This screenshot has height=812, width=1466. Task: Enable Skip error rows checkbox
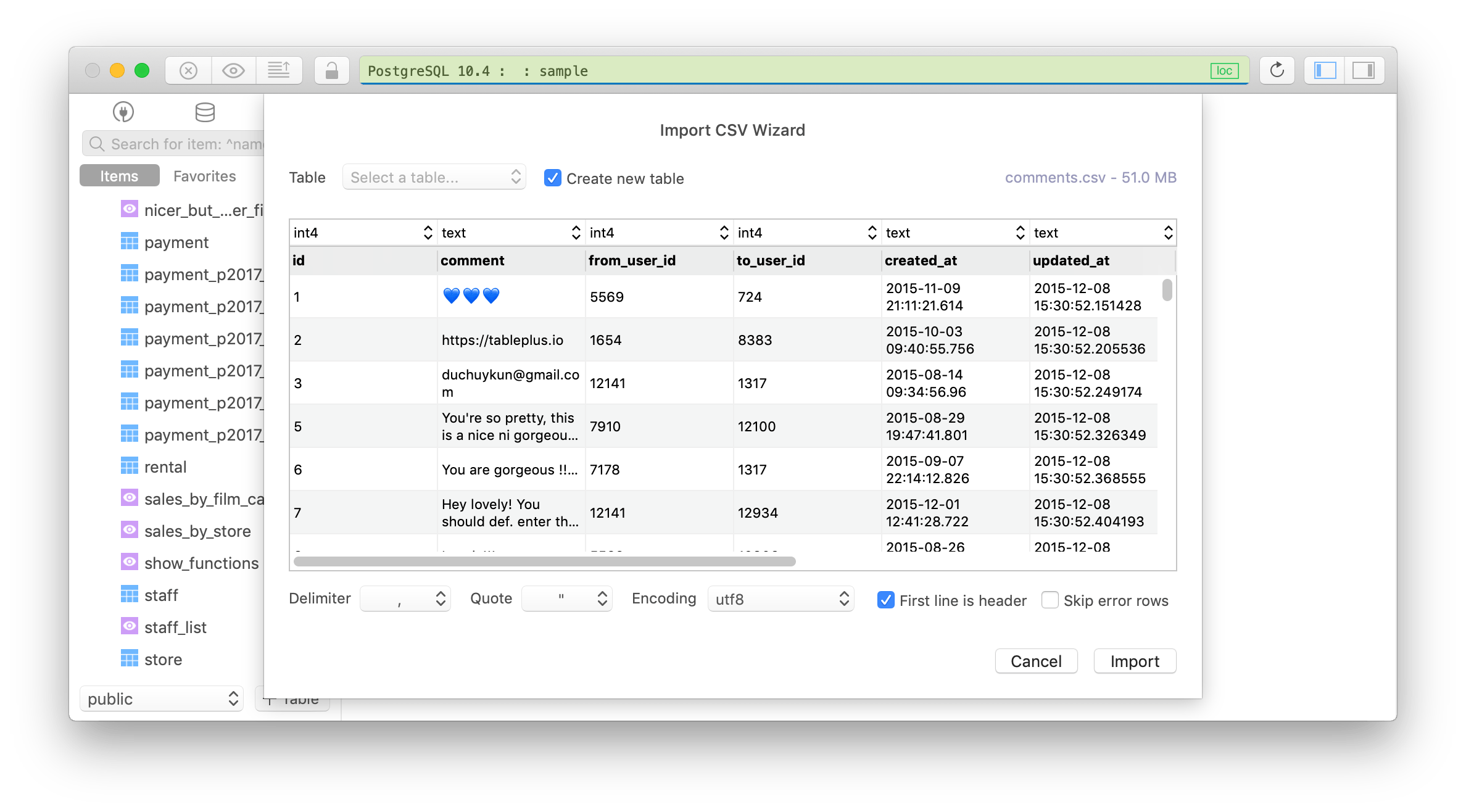(x=1050, y=600)
